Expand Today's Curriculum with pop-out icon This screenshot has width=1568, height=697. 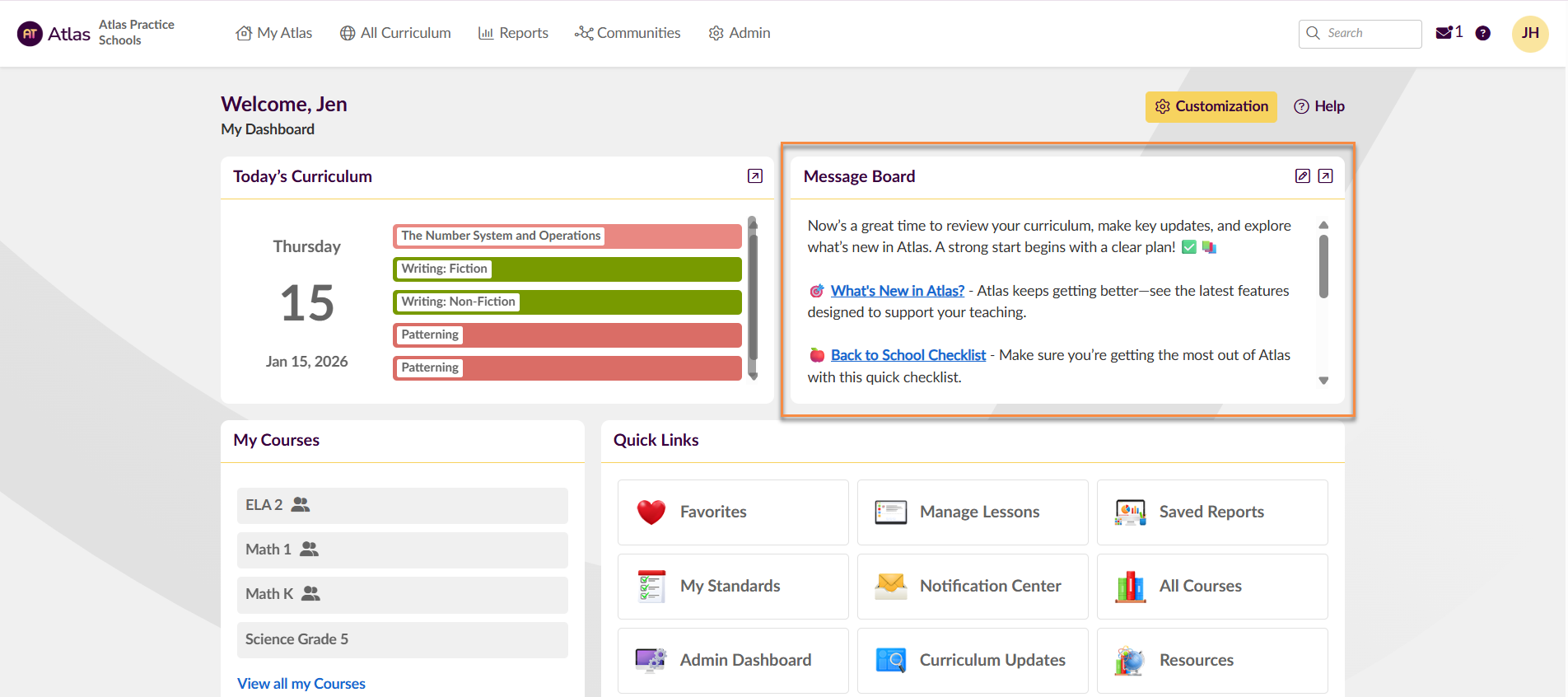click(x=754, y=176)
